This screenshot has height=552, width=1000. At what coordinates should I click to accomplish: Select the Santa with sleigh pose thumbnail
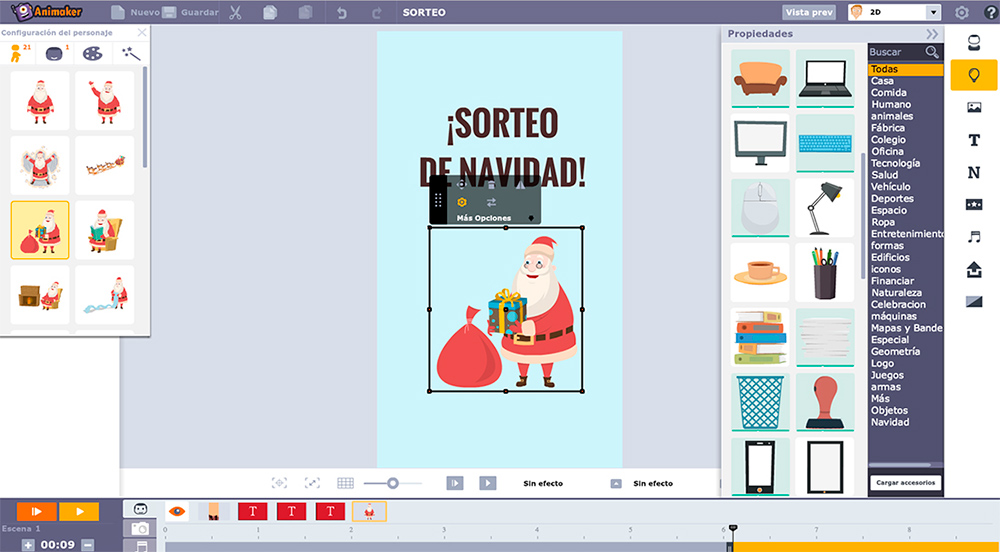pyautogui.click(x=105, y=165)
